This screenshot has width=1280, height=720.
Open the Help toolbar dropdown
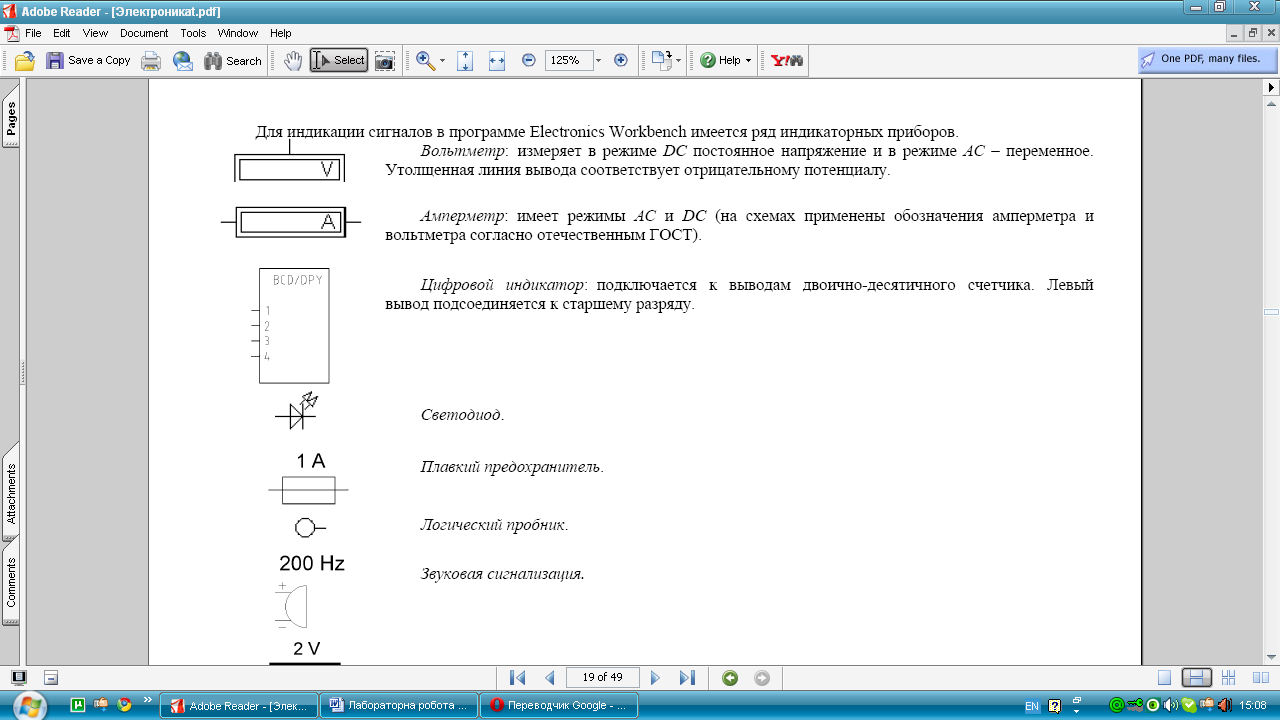726,61
